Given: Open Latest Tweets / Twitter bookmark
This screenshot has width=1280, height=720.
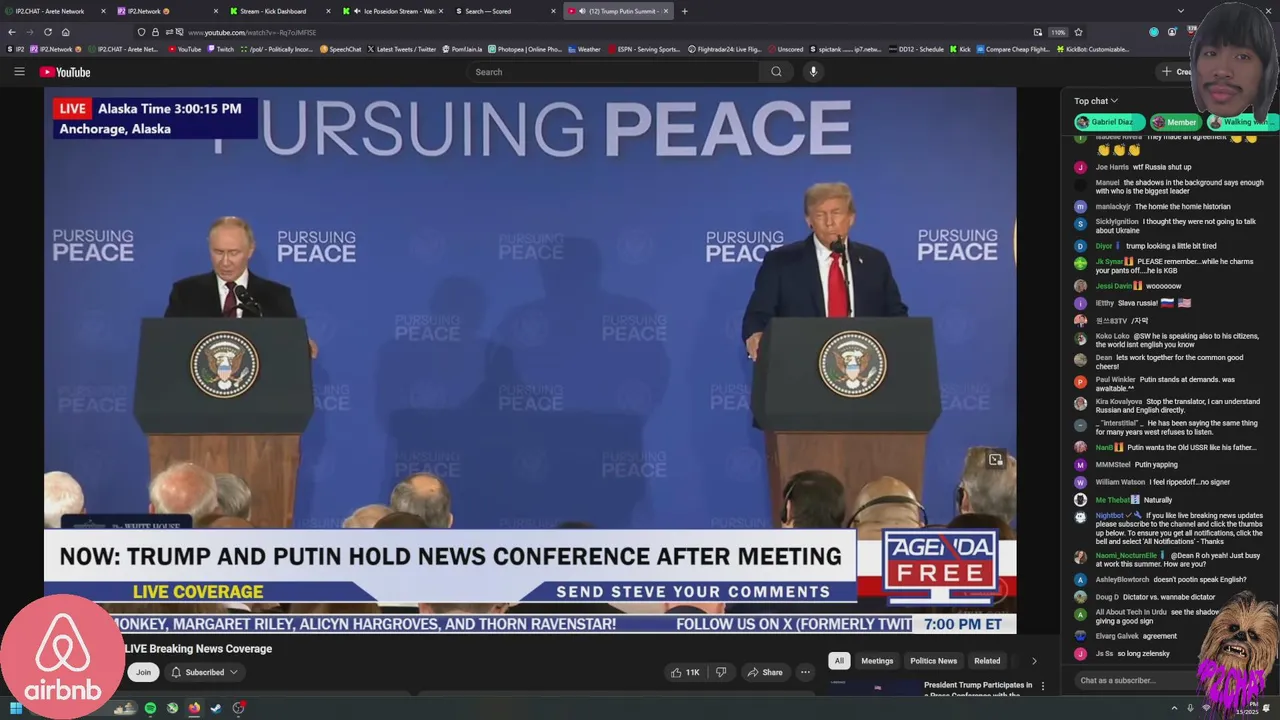Looking at the screenshot, I should (402, 49).
